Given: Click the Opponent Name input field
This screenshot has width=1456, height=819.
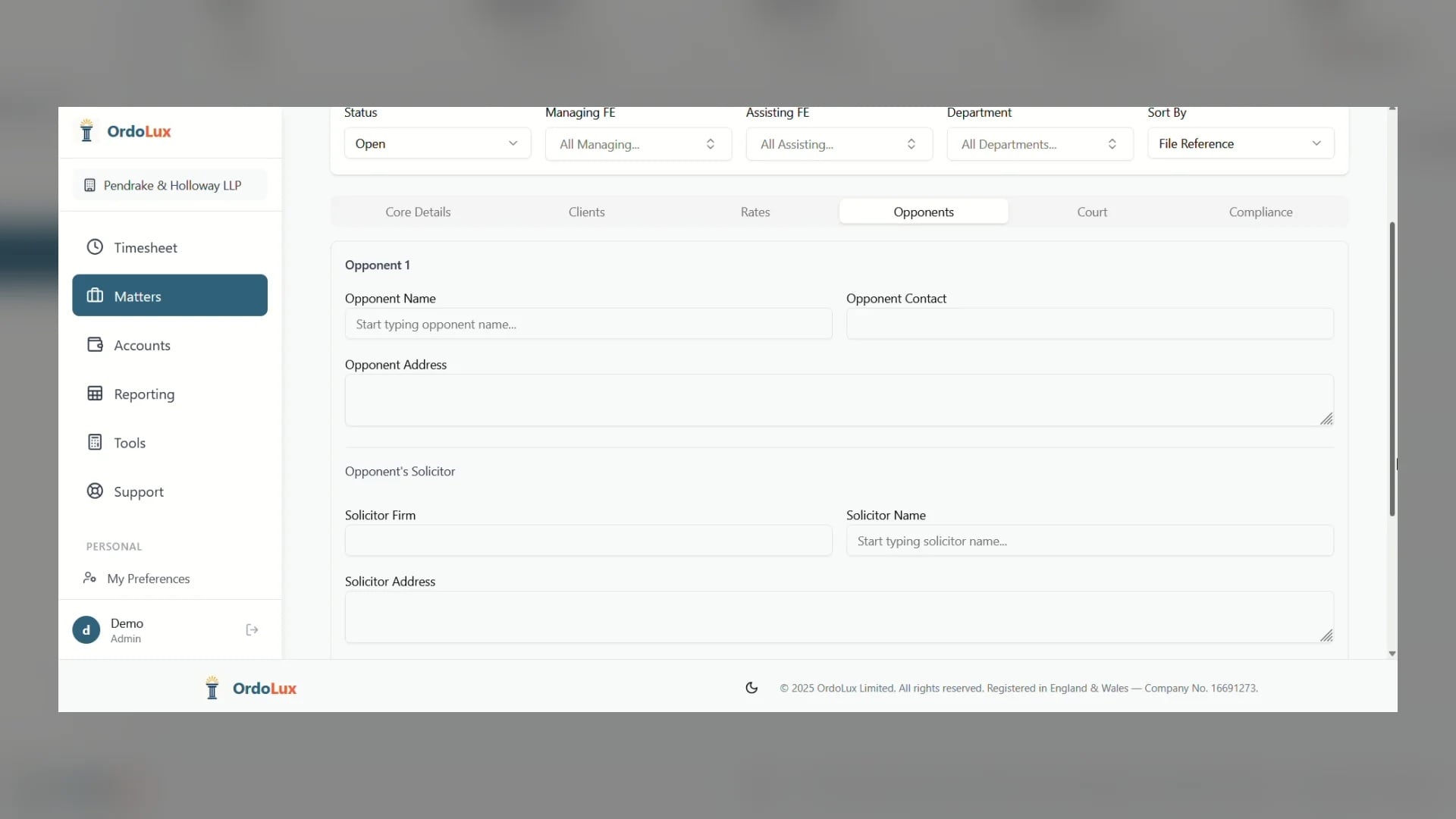Looking at the screenshot, I should point(588,325).
